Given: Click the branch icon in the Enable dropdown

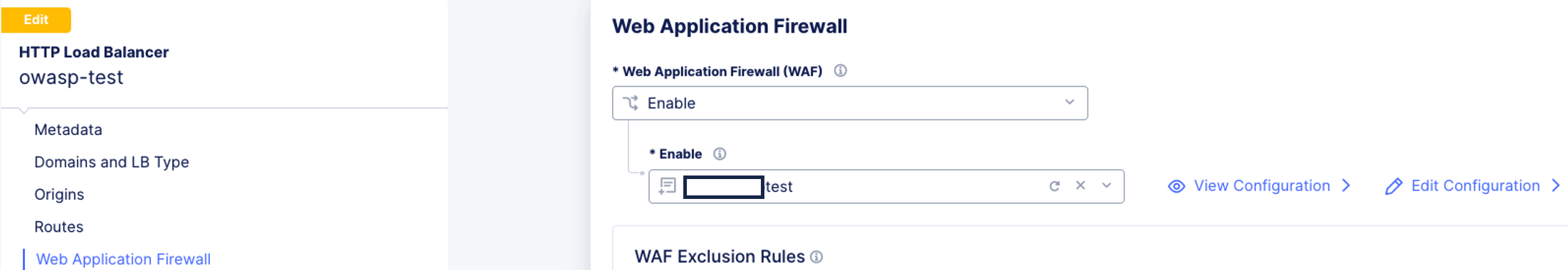Looking at the screenshot, I should point(631,103).
